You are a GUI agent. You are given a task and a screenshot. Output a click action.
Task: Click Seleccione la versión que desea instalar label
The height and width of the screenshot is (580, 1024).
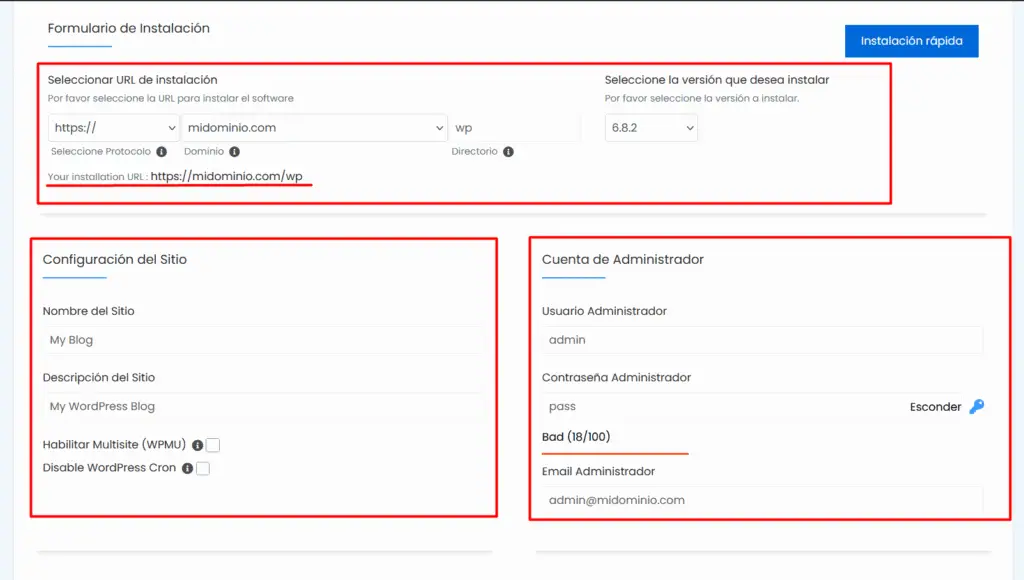click(x=717, y=80)
